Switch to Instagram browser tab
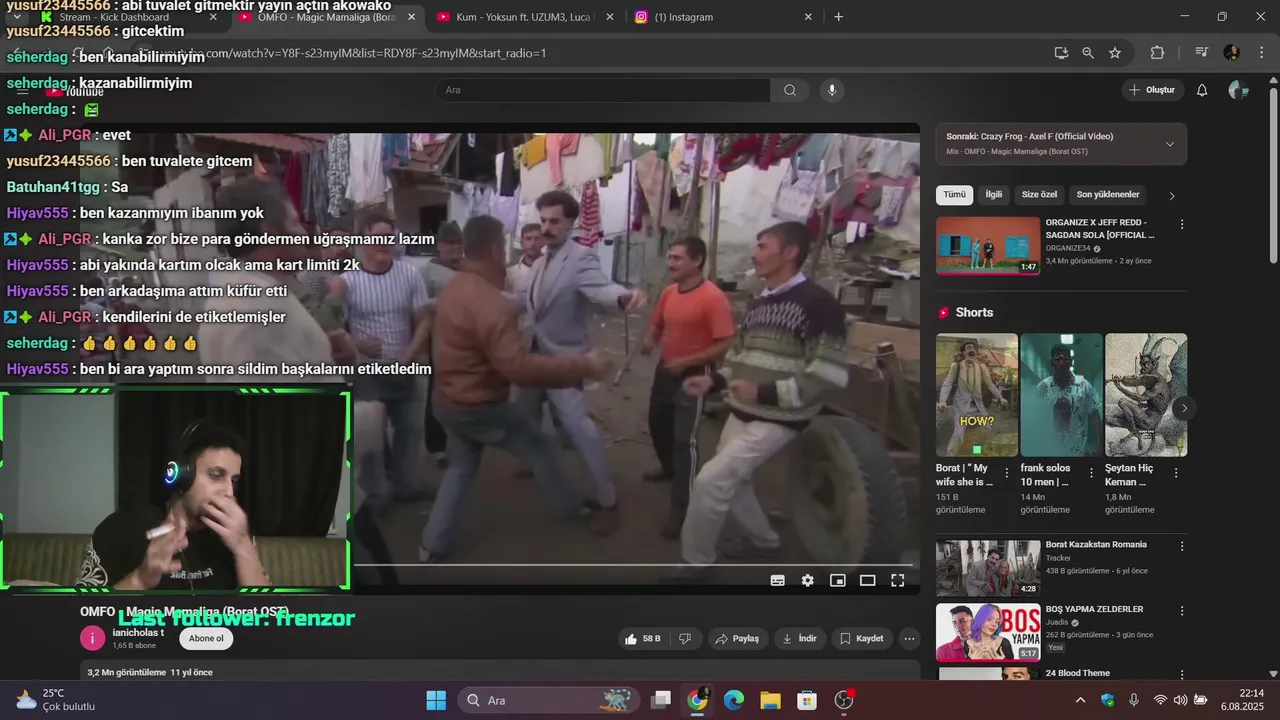1280x720 pixels. (725, 17)
